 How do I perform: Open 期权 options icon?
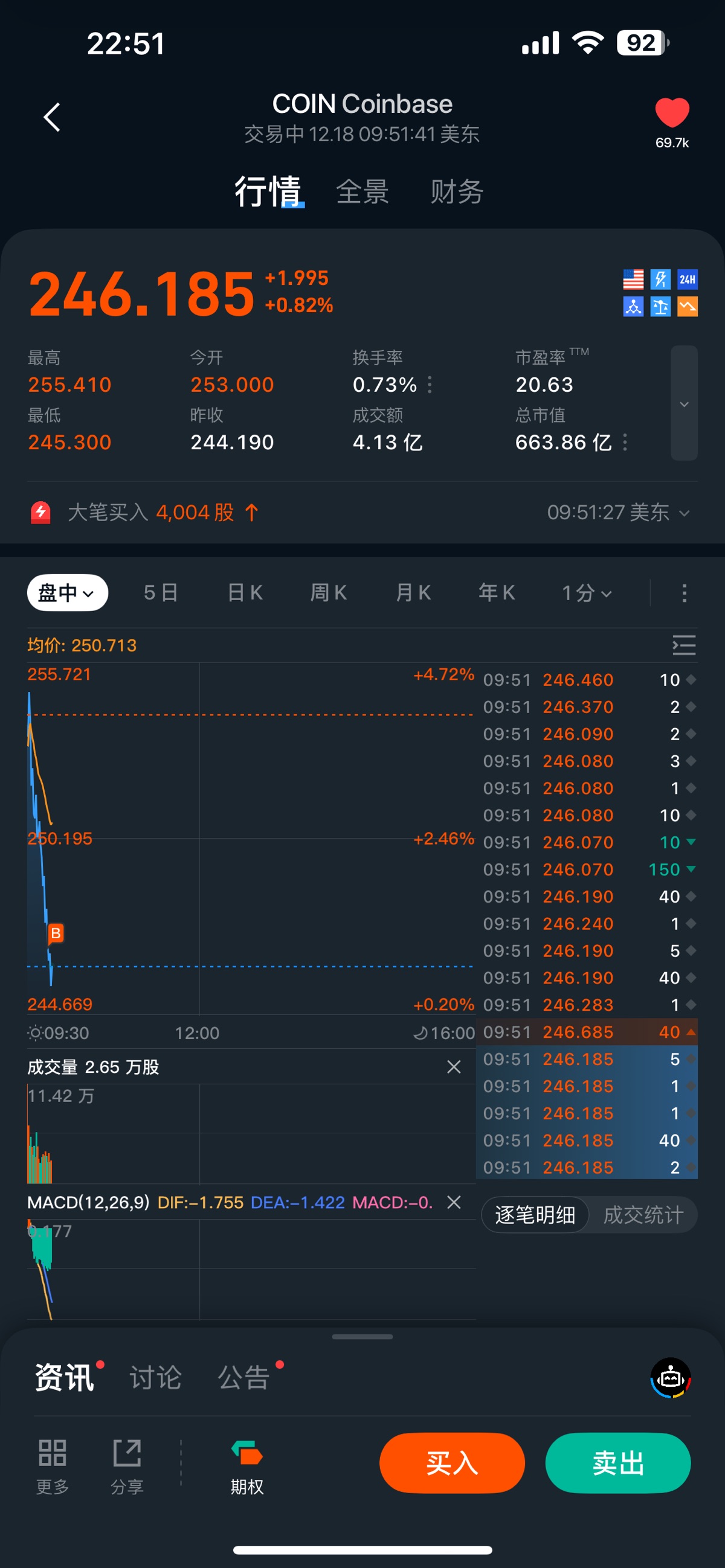(246, 1453)
